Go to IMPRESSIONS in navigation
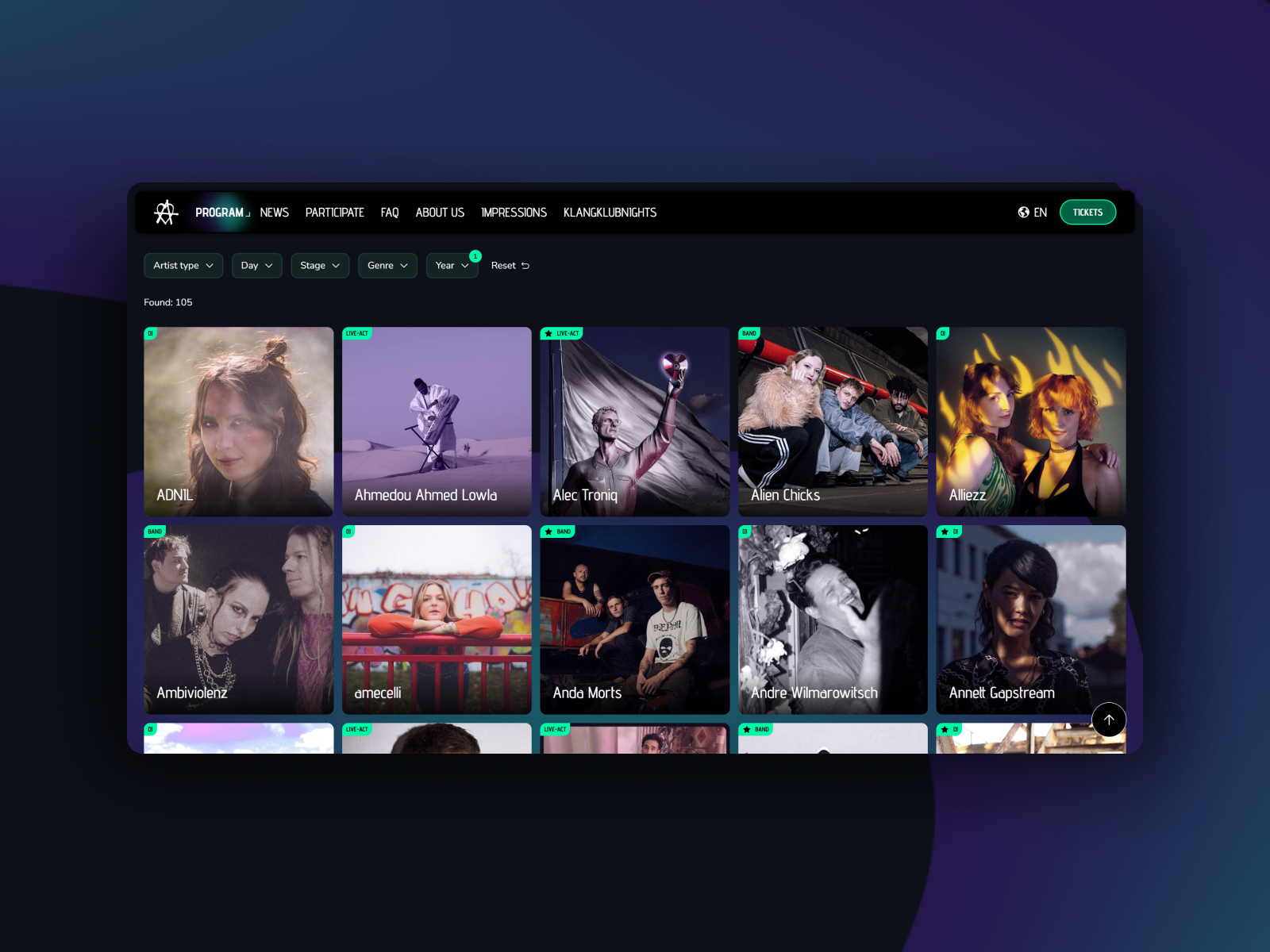The image size is (1270, 952). pos(514,213)
